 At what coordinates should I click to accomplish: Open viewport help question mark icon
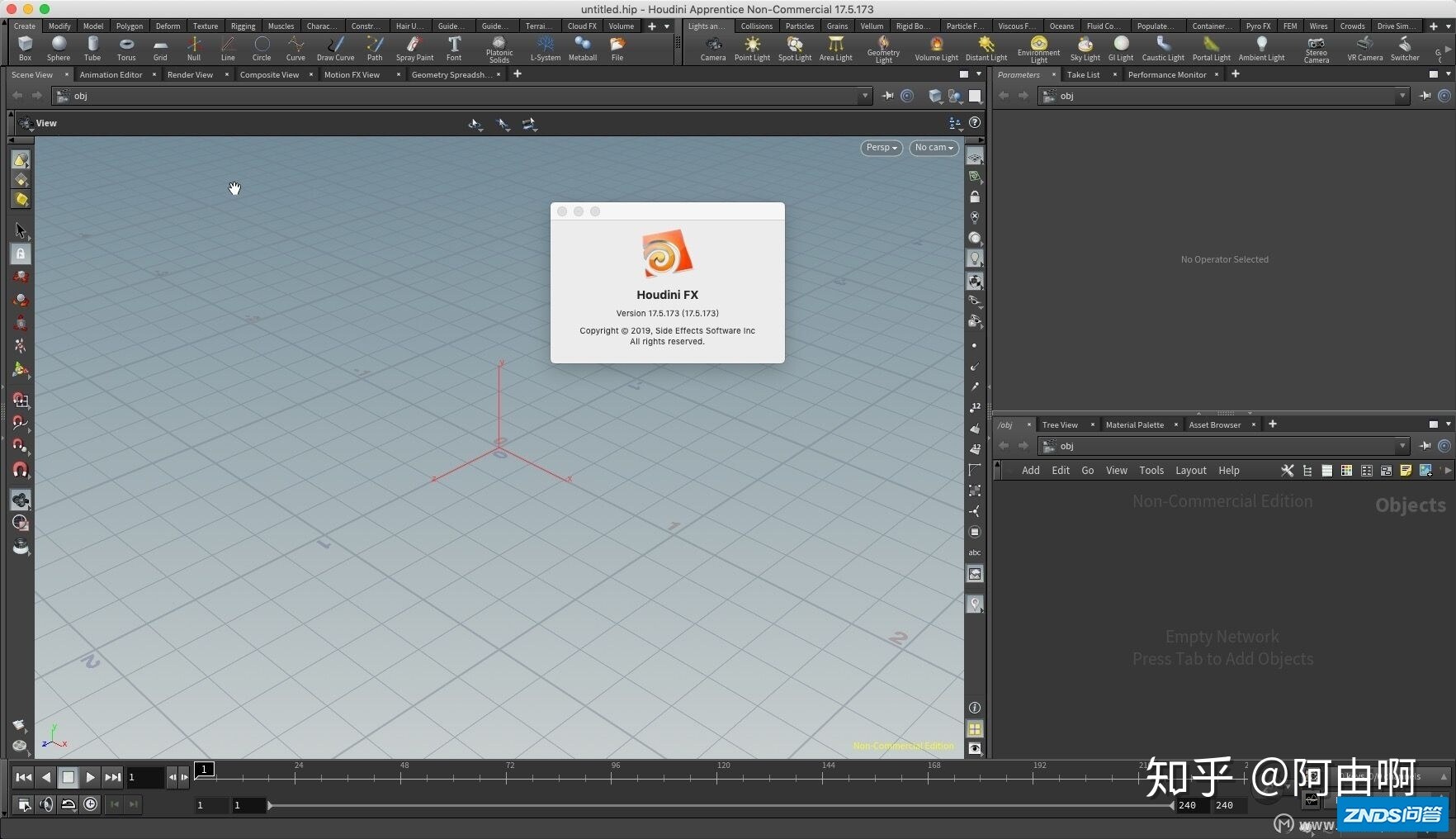coord(975,122)
